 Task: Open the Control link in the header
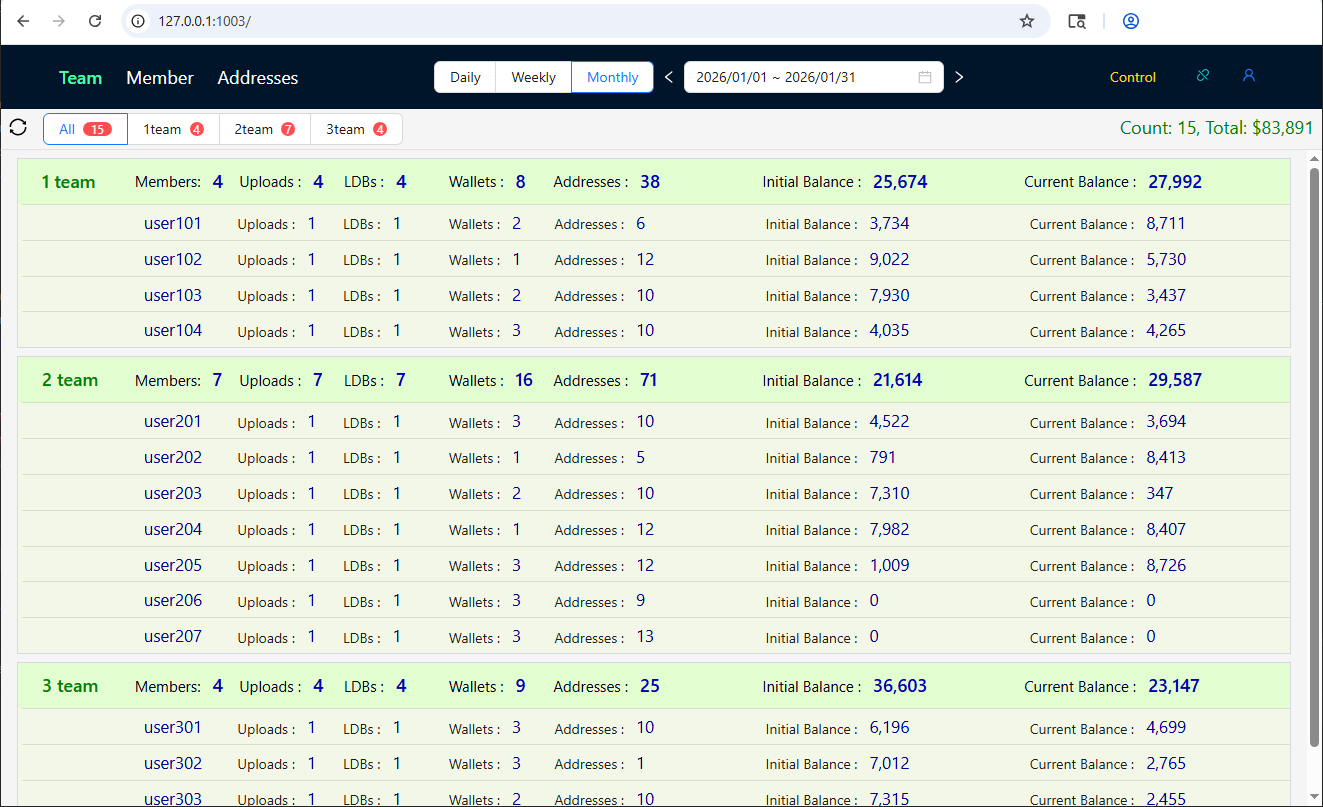(x=1132, y=76)
